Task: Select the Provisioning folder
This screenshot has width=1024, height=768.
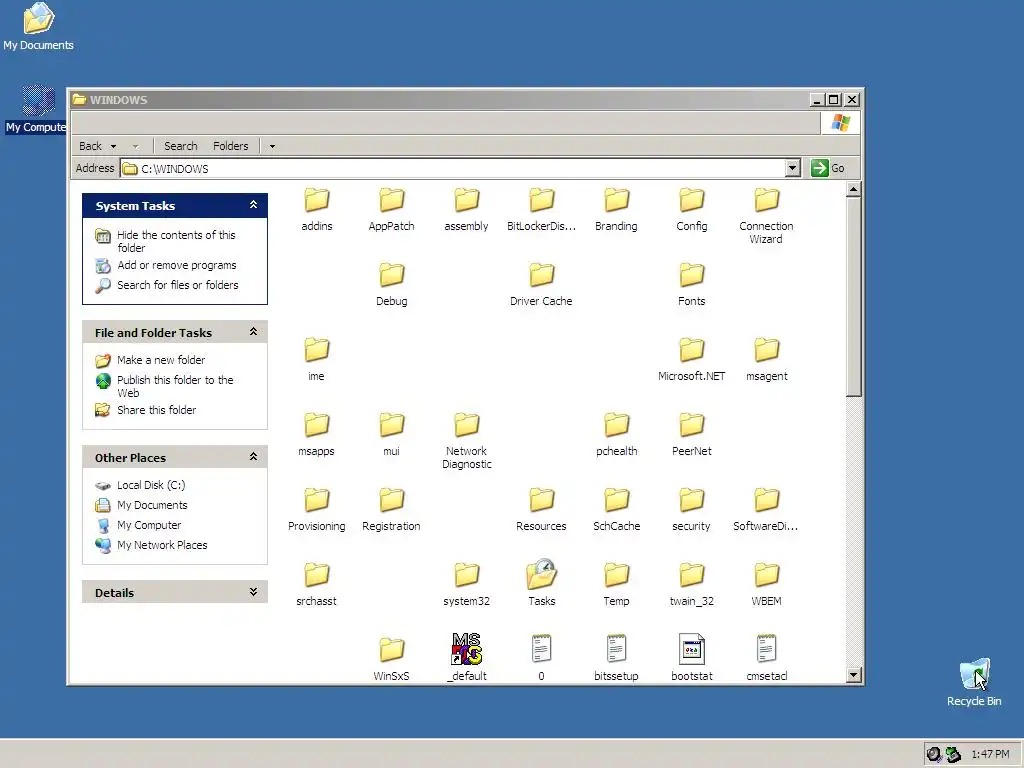Action: pos(317,509)
